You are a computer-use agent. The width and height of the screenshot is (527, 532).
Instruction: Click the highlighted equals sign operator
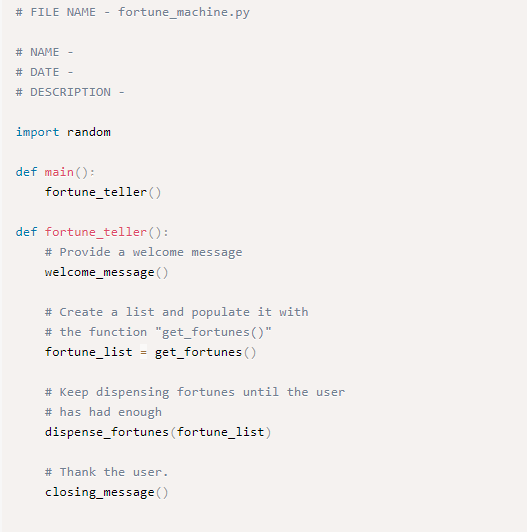(x=144, y=353)
